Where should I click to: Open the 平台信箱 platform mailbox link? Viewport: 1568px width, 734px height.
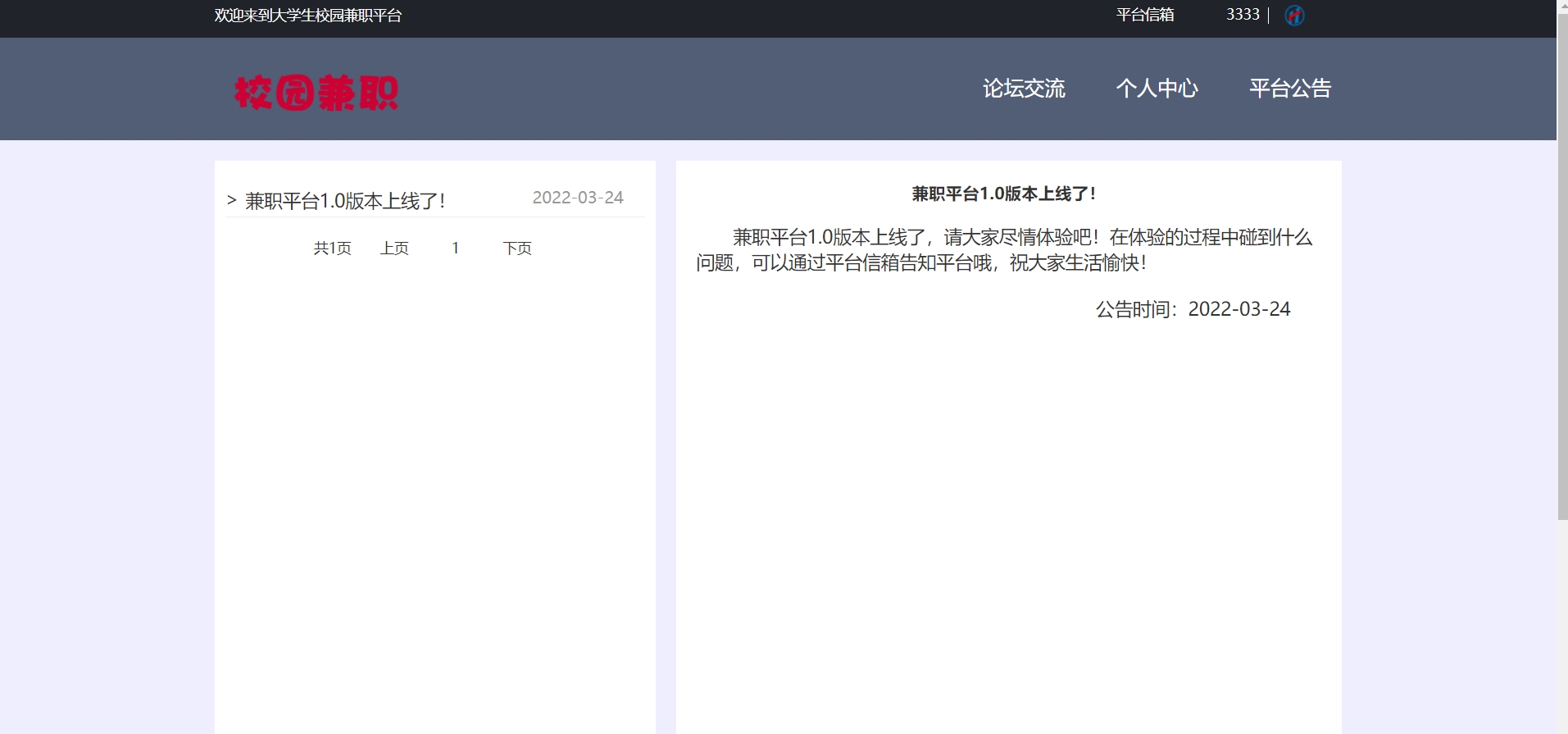tap(1144, 15)
